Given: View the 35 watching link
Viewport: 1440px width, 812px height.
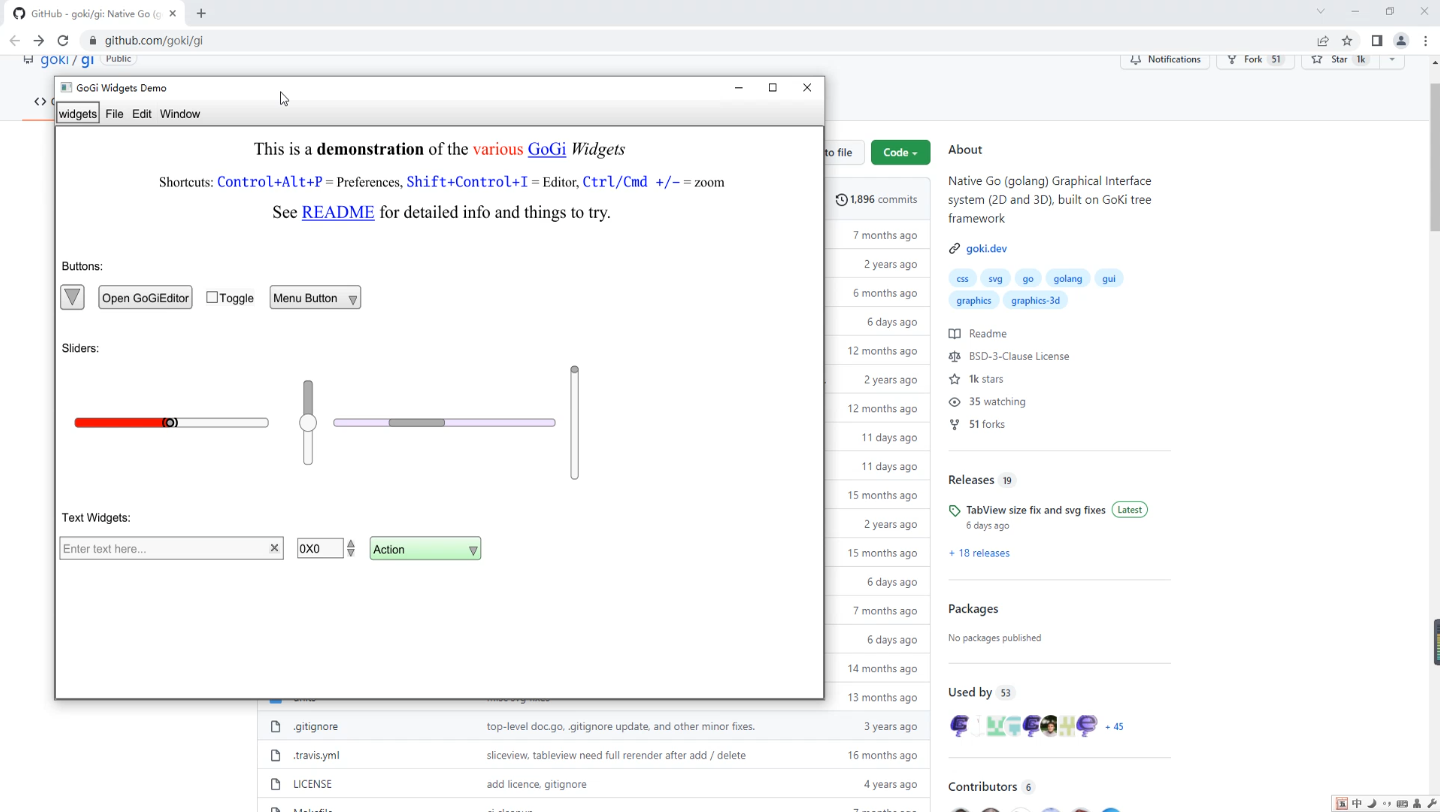Looking at the screenshot, I should pos(987,402).
